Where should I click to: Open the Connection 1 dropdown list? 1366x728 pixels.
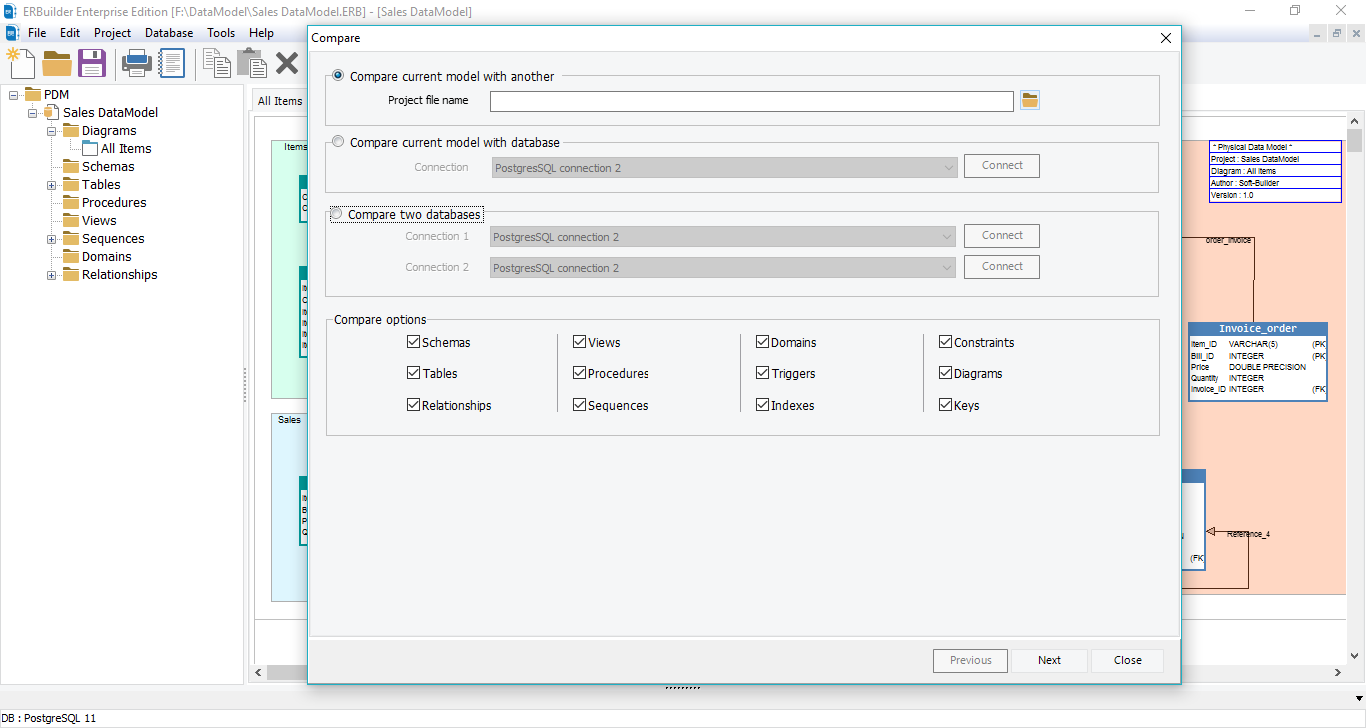pyautogui.click(x=948, y=236)
